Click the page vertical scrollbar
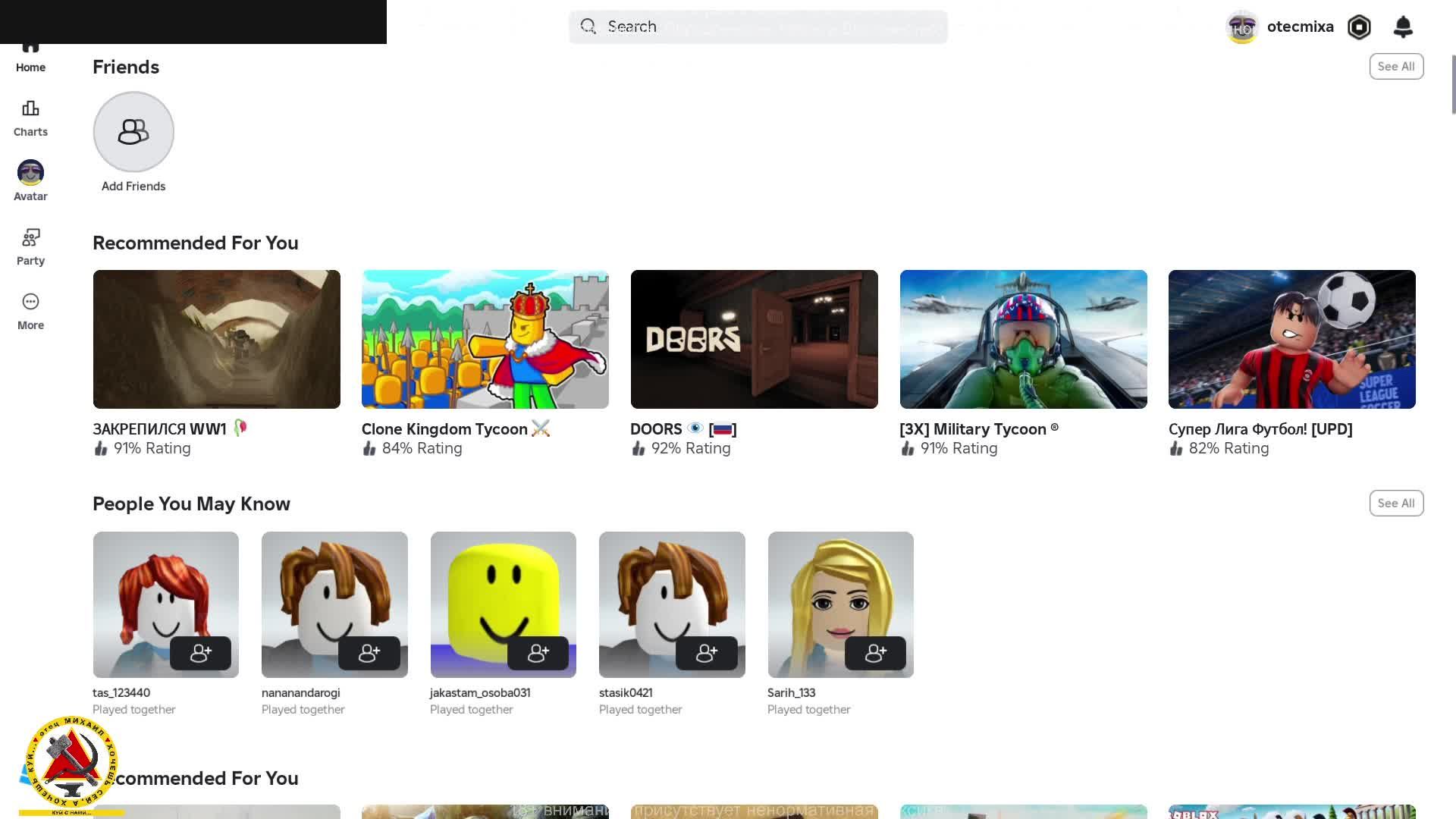The image size is (1456, 819). (1453, 83)
